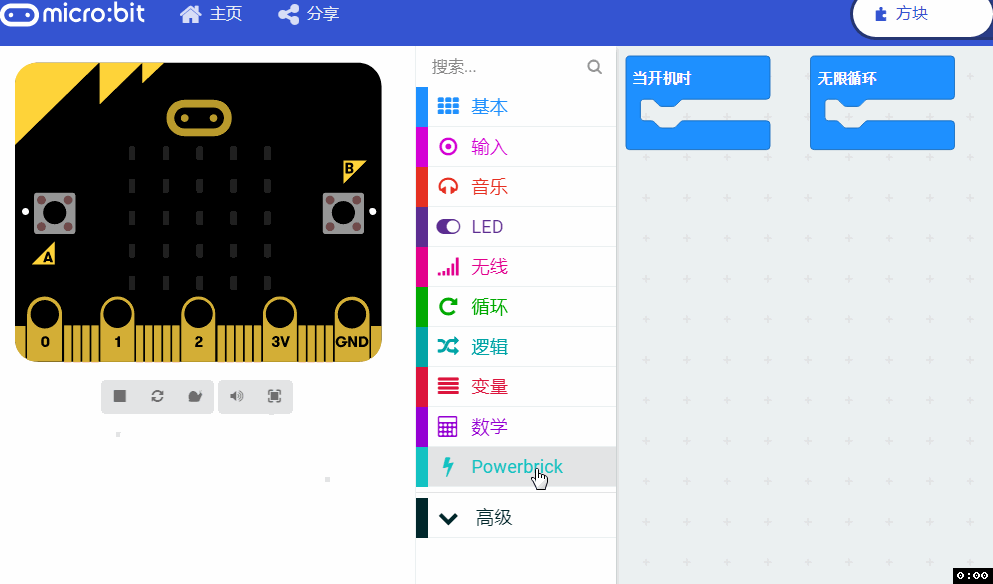
Task: Stop the simulator with the square icon
Action: tap(120, 396)
